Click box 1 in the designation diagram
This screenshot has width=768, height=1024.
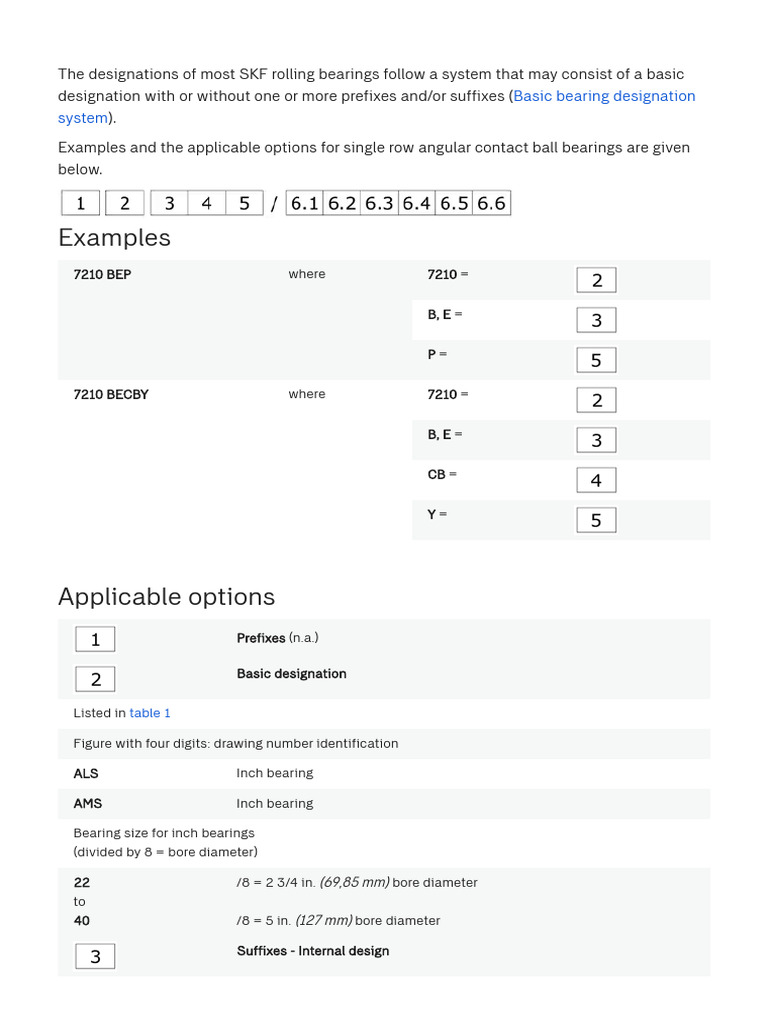pos(80,203)
